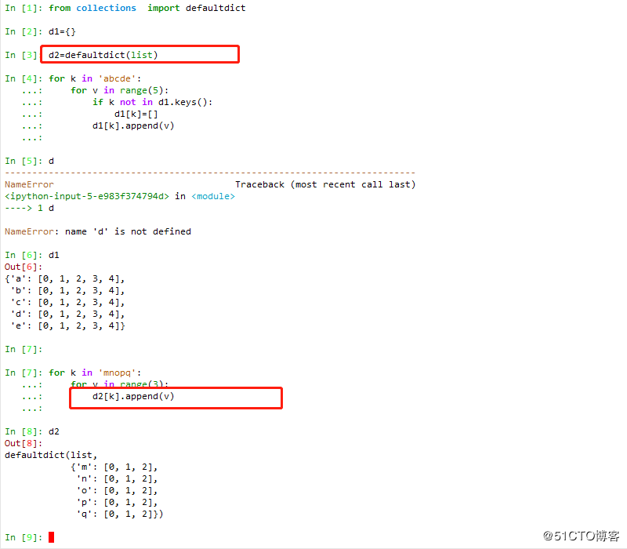627x549 pixels.
Task: Click the output text 'defaultdict(list,'
Action: coord(51,455)
